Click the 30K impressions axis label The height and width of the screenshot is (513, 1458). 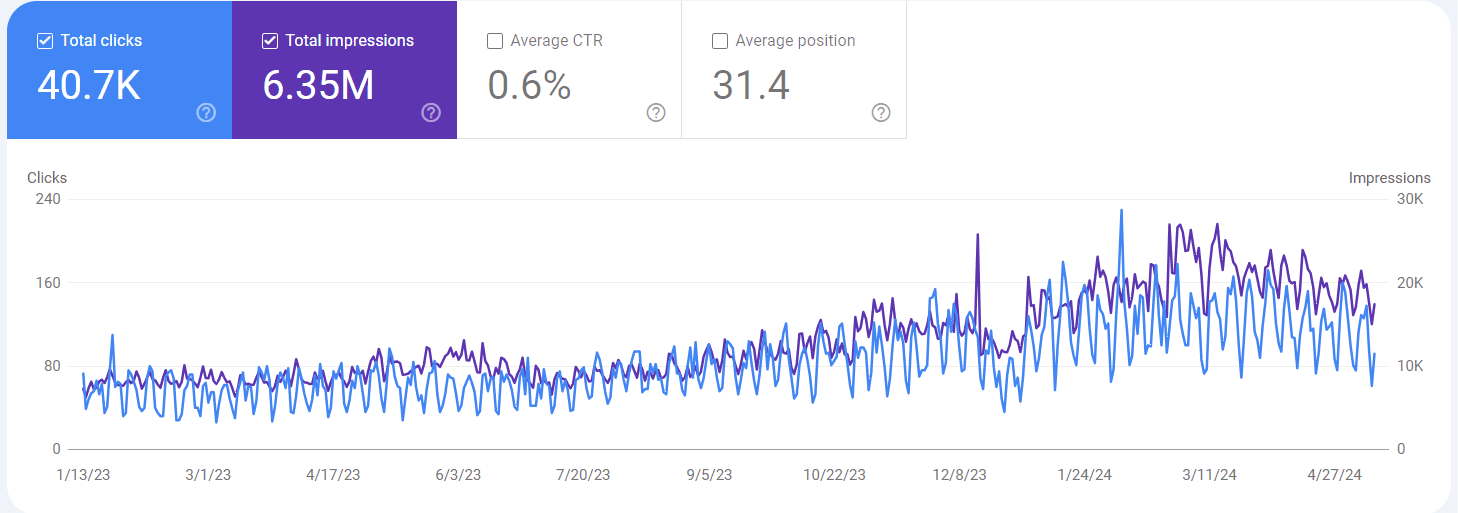click(1410, 199)
